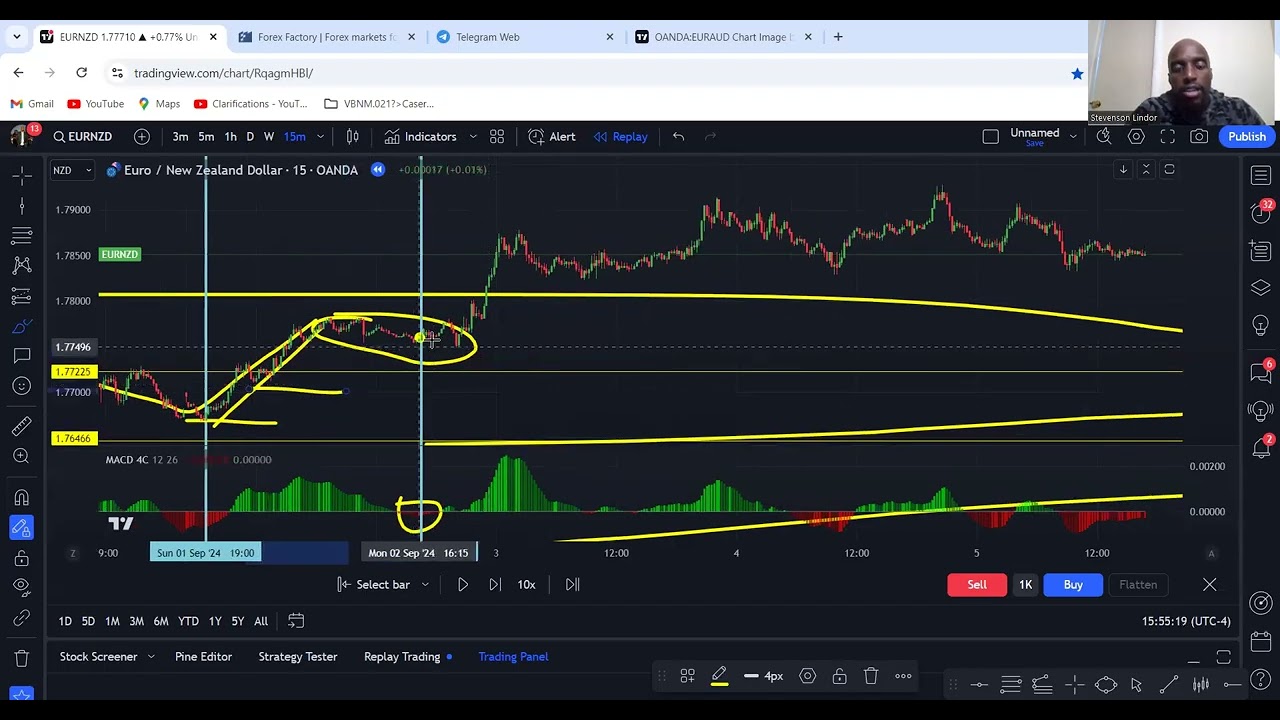The image size is (1280, 720).
Task: Click the add symbol plus icon
Action: [142, 137]
